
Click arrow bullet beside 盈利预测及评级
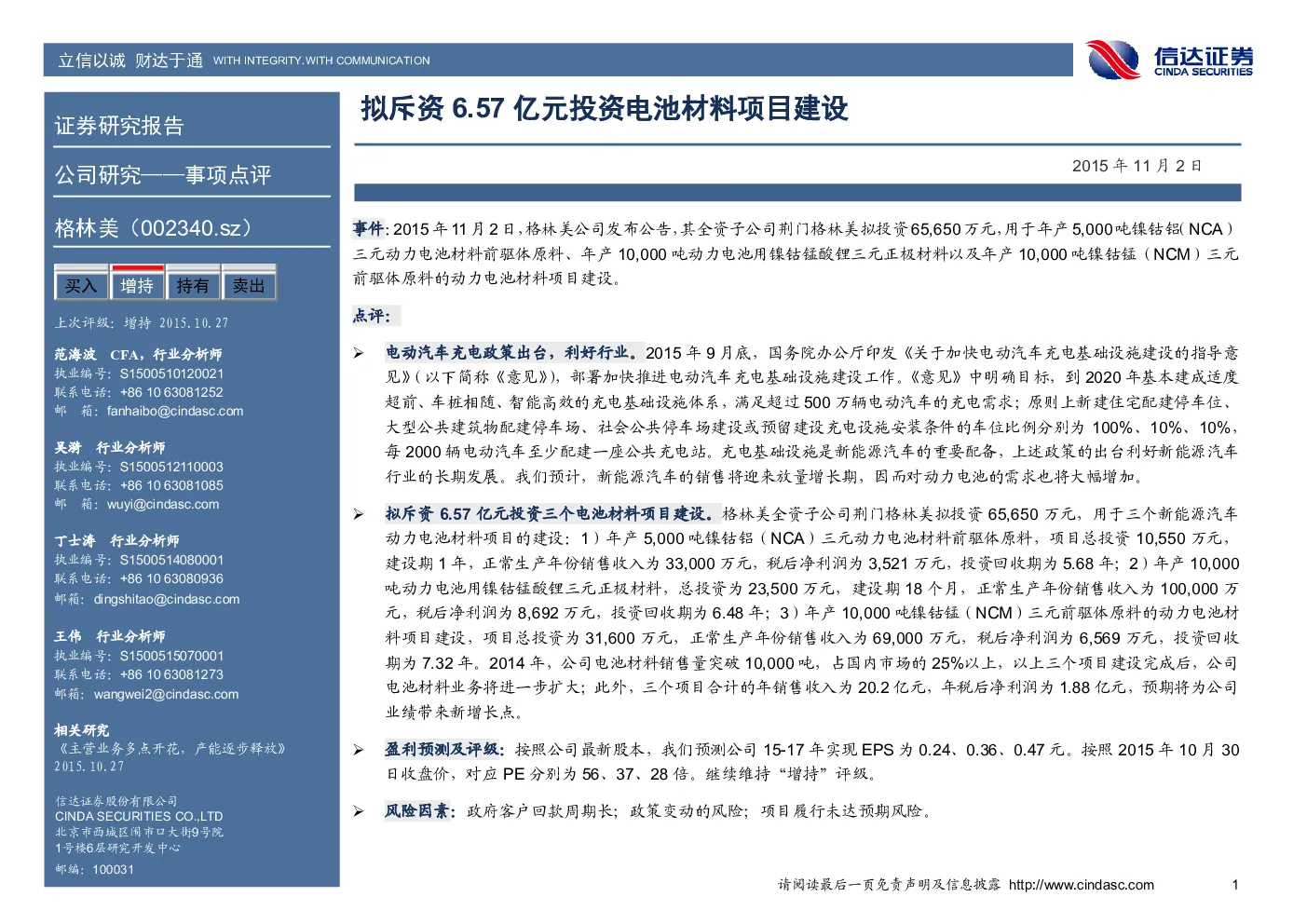point(359,750)
